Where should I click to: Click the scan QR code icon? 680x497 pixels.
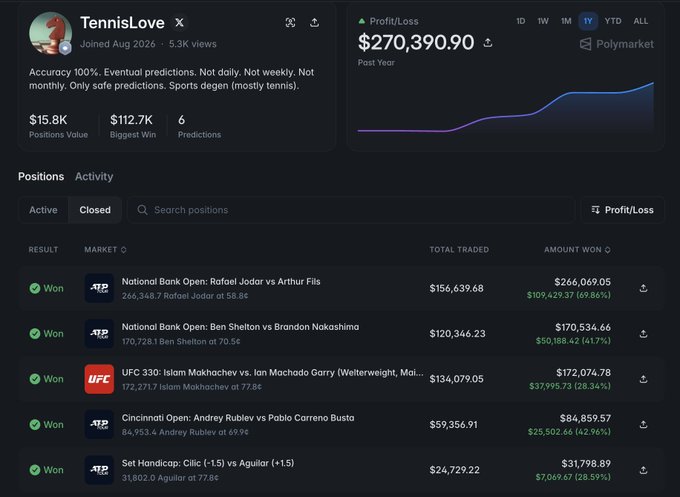pos(290,23)
